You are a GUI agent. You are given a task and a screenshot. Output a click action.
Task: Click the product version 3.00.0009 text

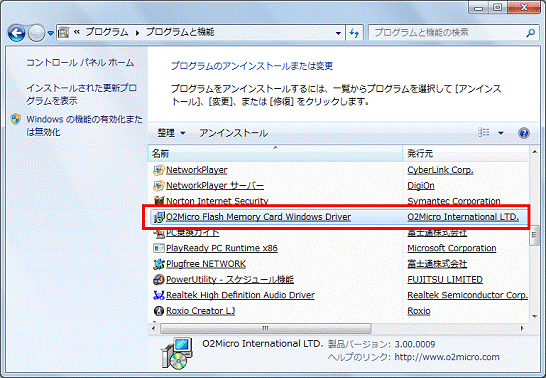click(415, 344)
